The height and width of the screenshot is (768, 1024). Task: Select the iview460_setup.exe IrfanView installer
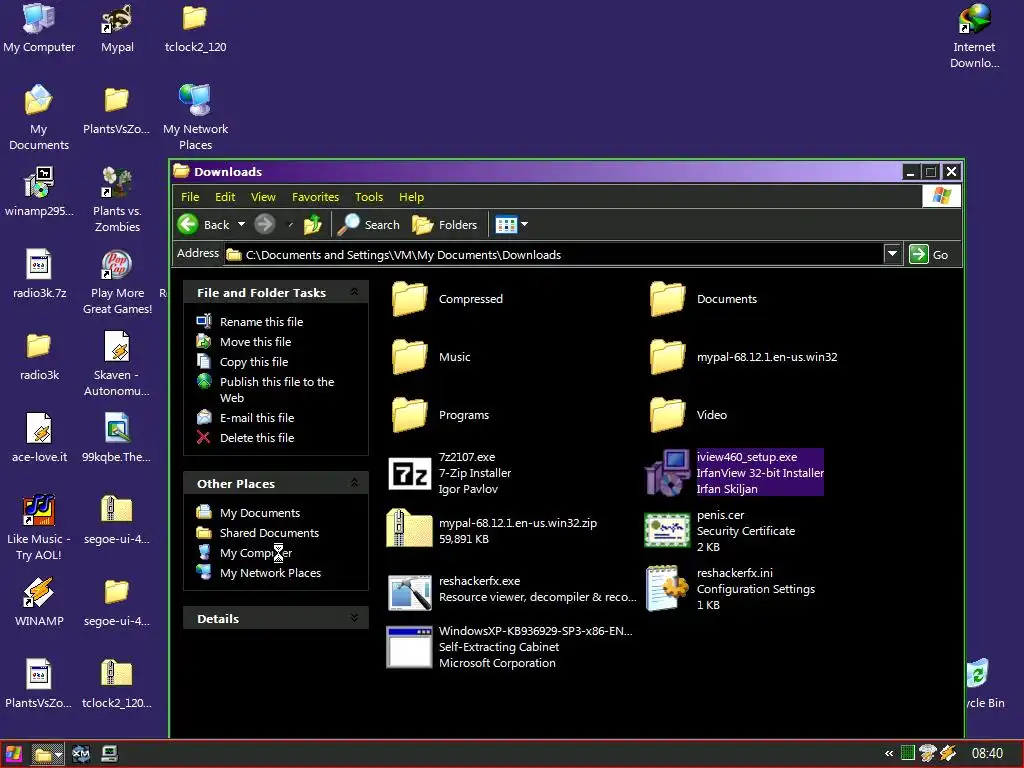(735, 473)
